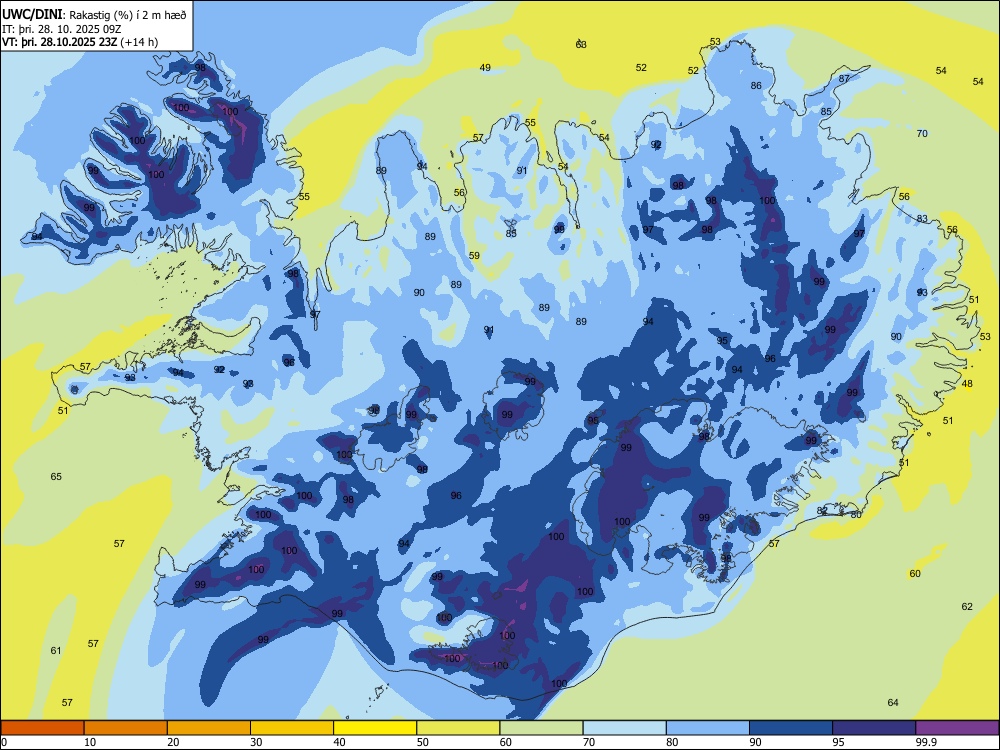Click the humidity value '59' in north Iceland
Viewport: 1000px width, 750px height.
click(474, 256)
